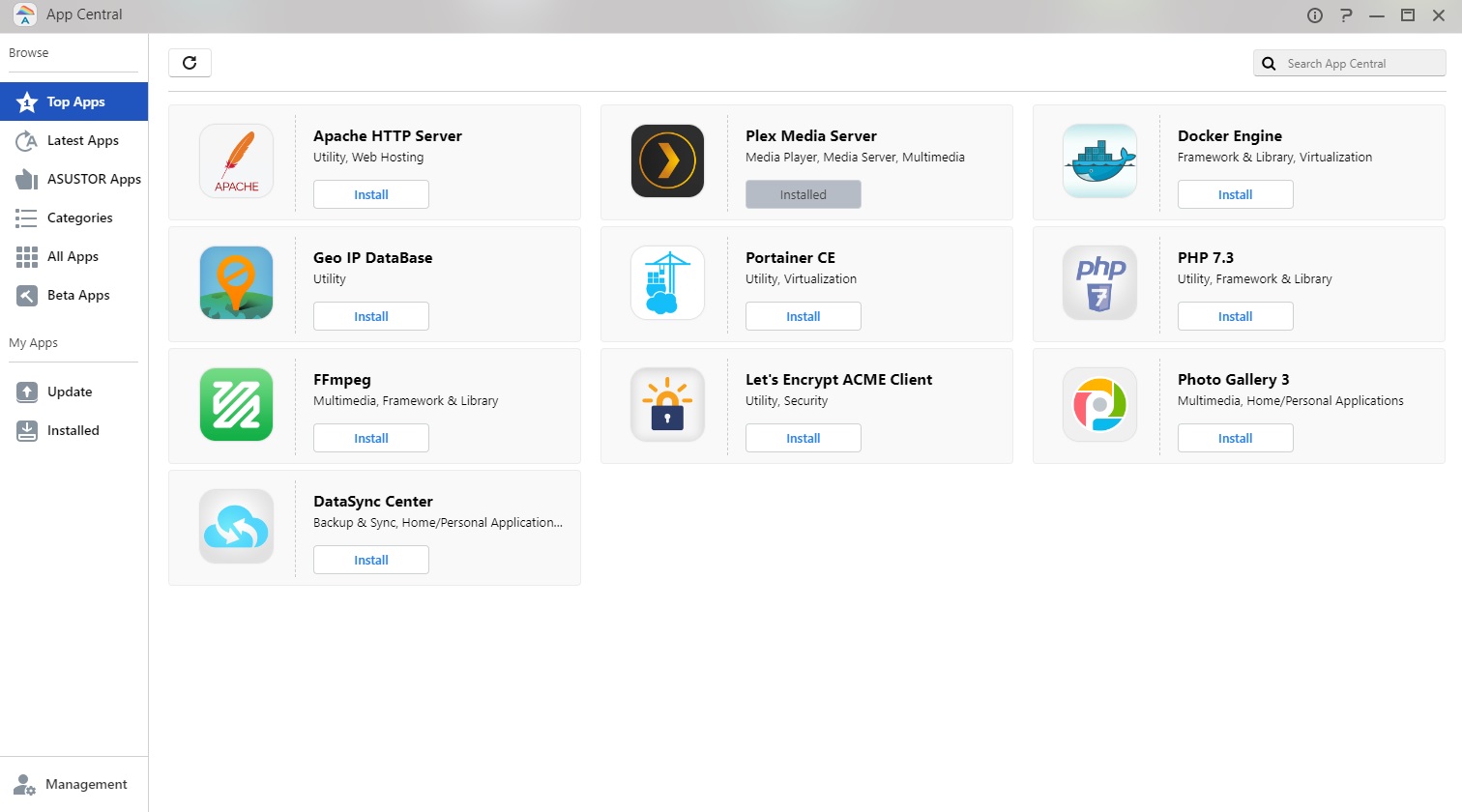This screenshot has width=1462, height=812.
Task: Open the PHP 7.3 app icon
Action: click(x=1099, y=282)
